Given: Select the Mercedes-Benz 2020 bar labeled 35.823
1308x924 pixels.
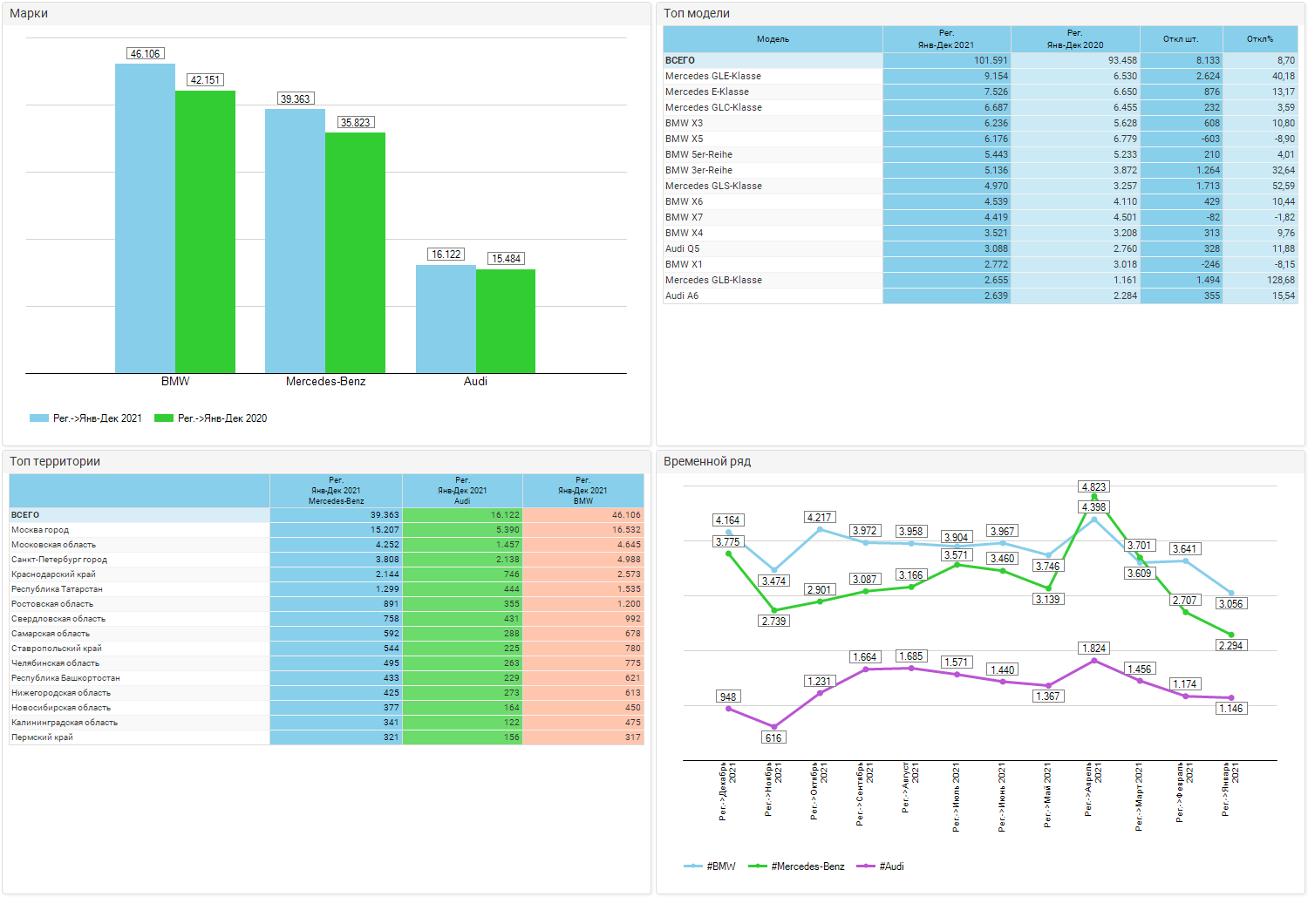Looking at the screenshot, I should coord(355,253).
